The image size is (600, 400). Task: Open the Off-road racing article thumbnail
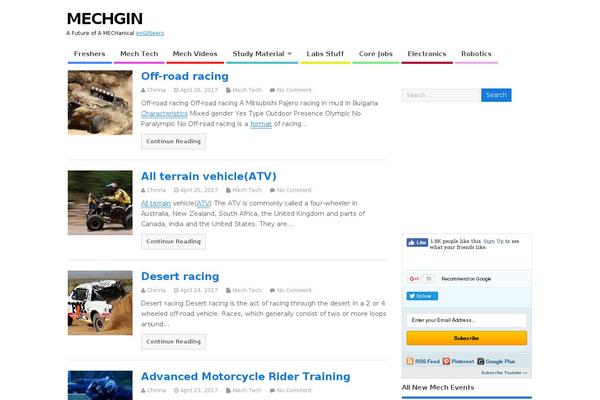tap(100, 103)
